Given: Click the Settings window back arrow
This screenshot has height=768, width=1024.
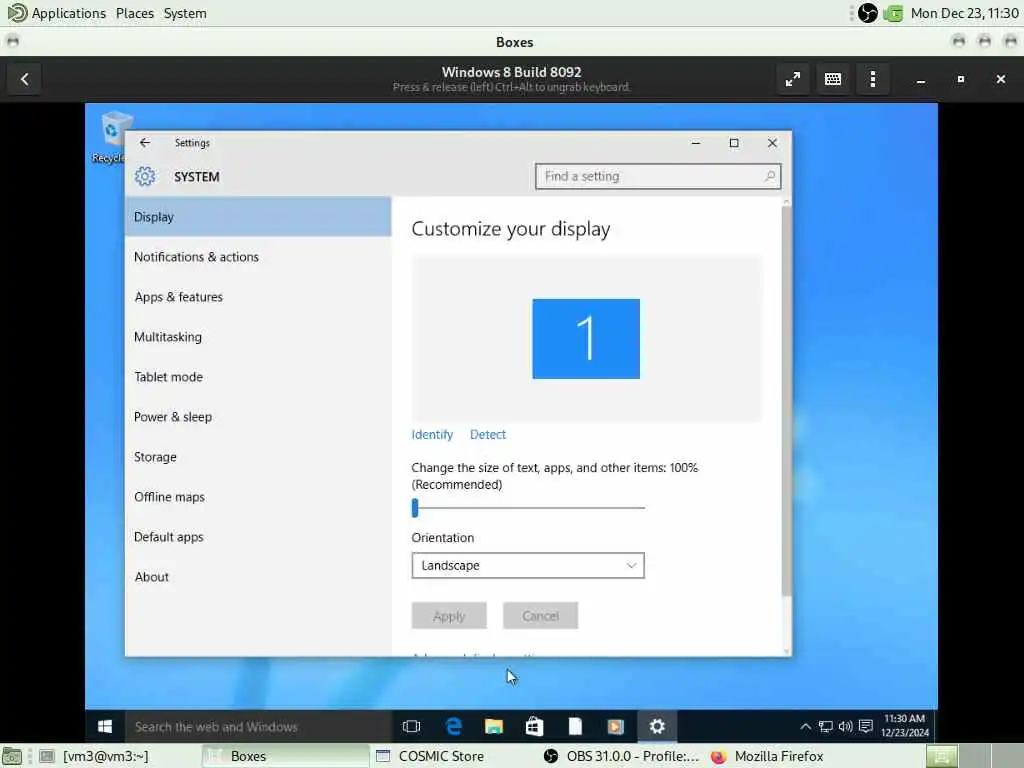Looking at the screenshot, I should click(x=145, y=142).
